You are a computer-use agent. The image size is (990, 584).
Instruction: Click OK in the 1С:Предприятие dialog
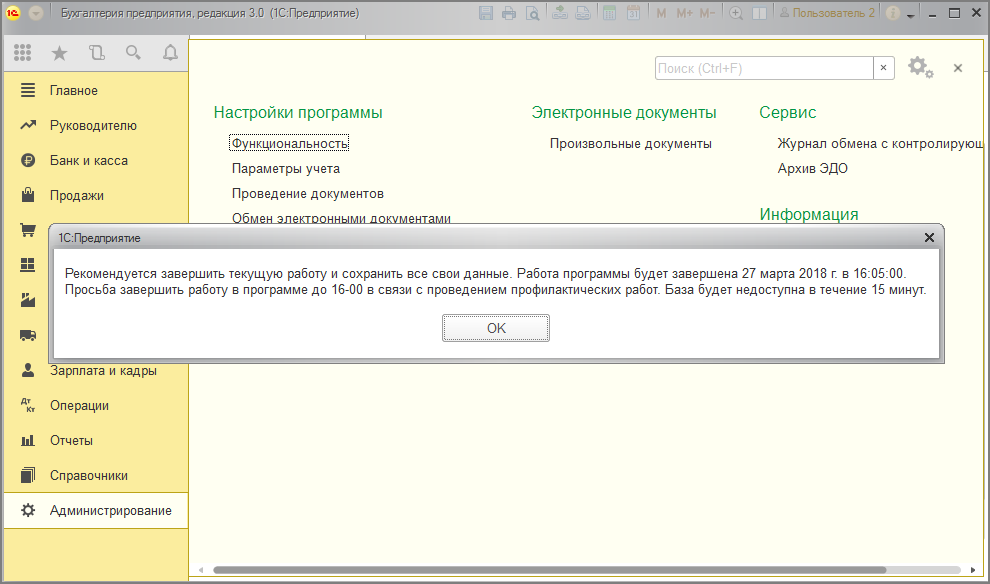click(x=496, y=328)
